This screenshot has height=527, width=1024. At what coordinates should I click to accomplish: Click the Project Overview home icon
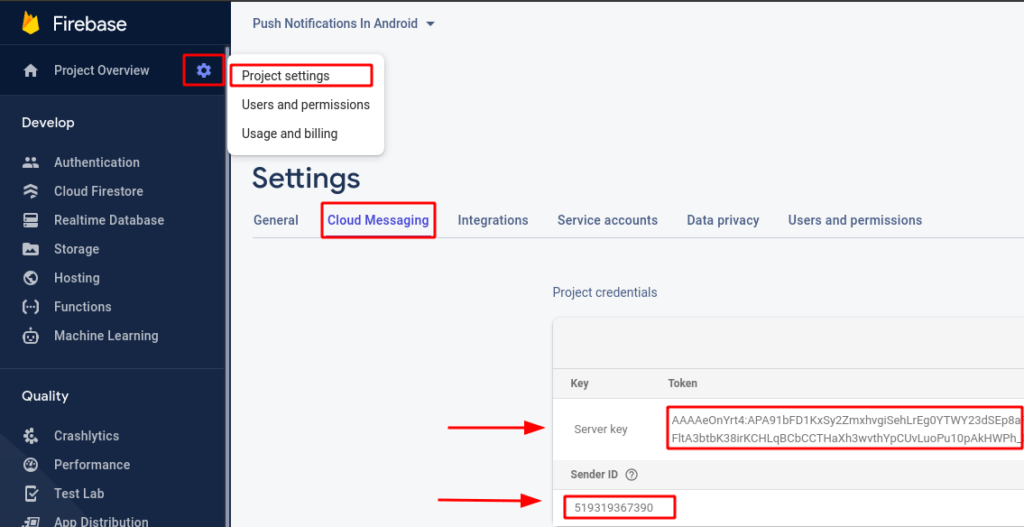pos(30,71)
